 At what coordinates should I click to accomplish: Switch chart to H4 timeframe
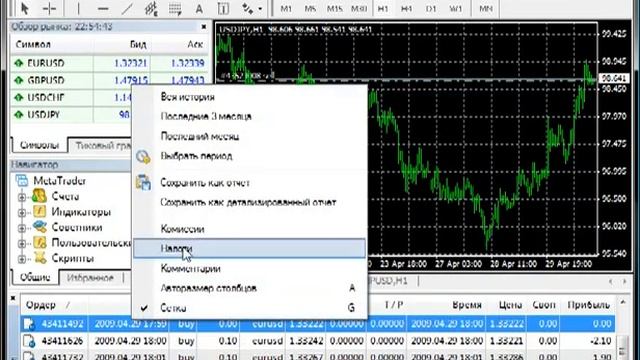407,8
